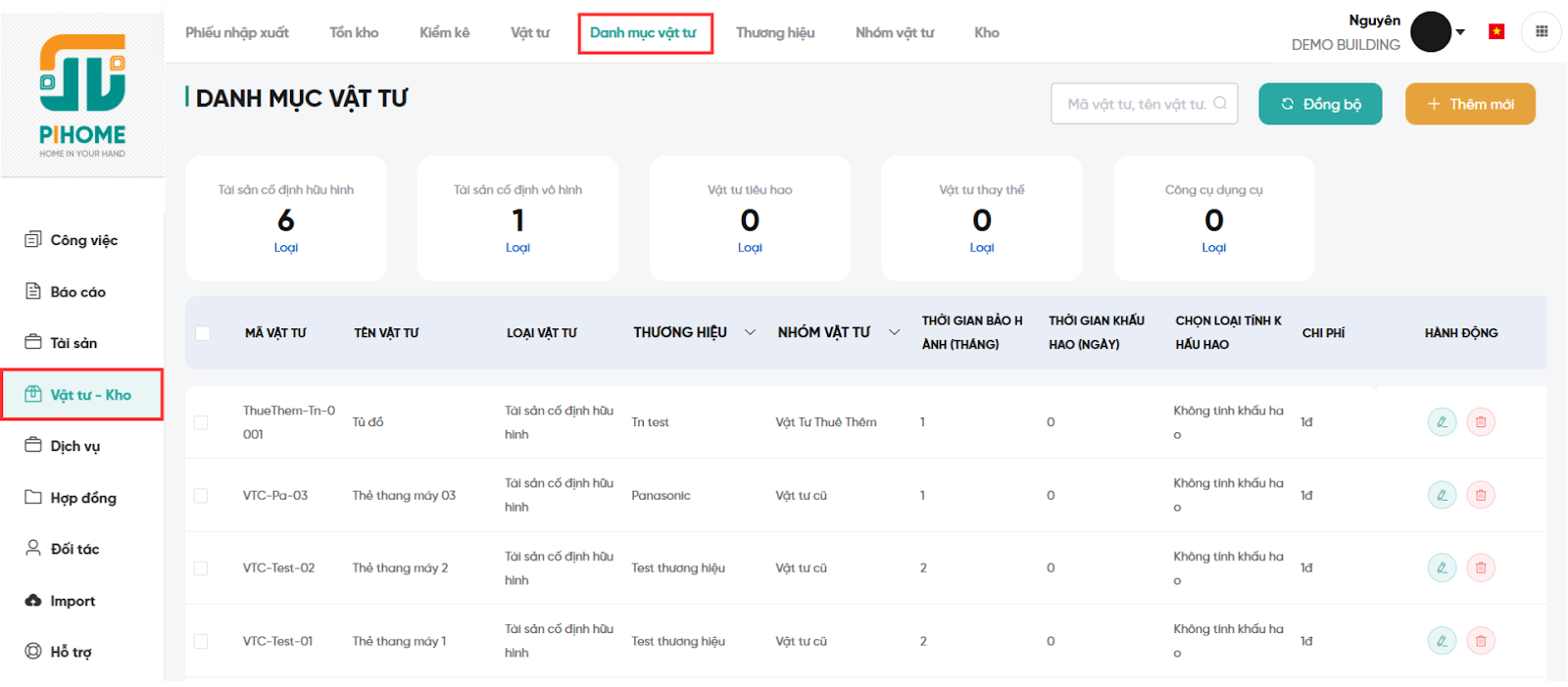
Task: Click the Thêm mới button
Action: click(1470, 104)
